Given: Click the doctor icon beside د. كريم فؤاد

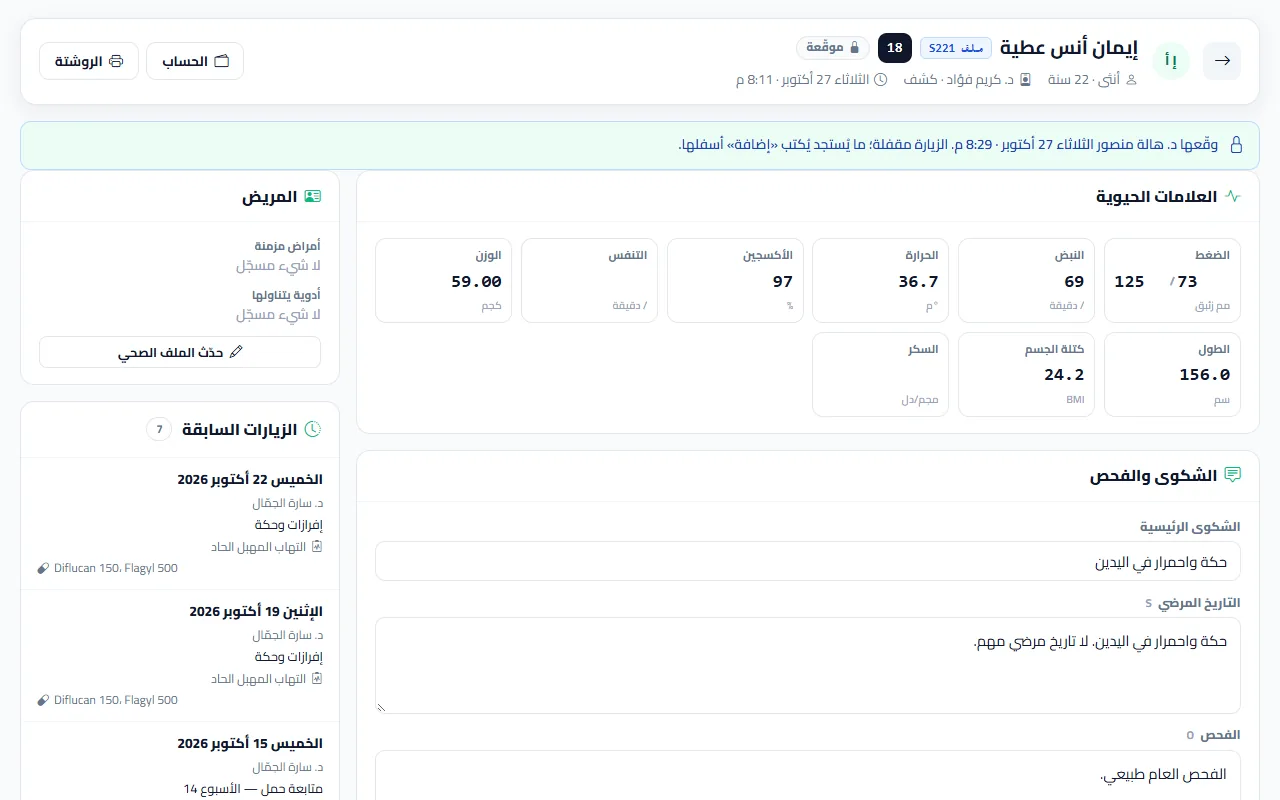Looking at the screenshot, I should pos(1025,79).
